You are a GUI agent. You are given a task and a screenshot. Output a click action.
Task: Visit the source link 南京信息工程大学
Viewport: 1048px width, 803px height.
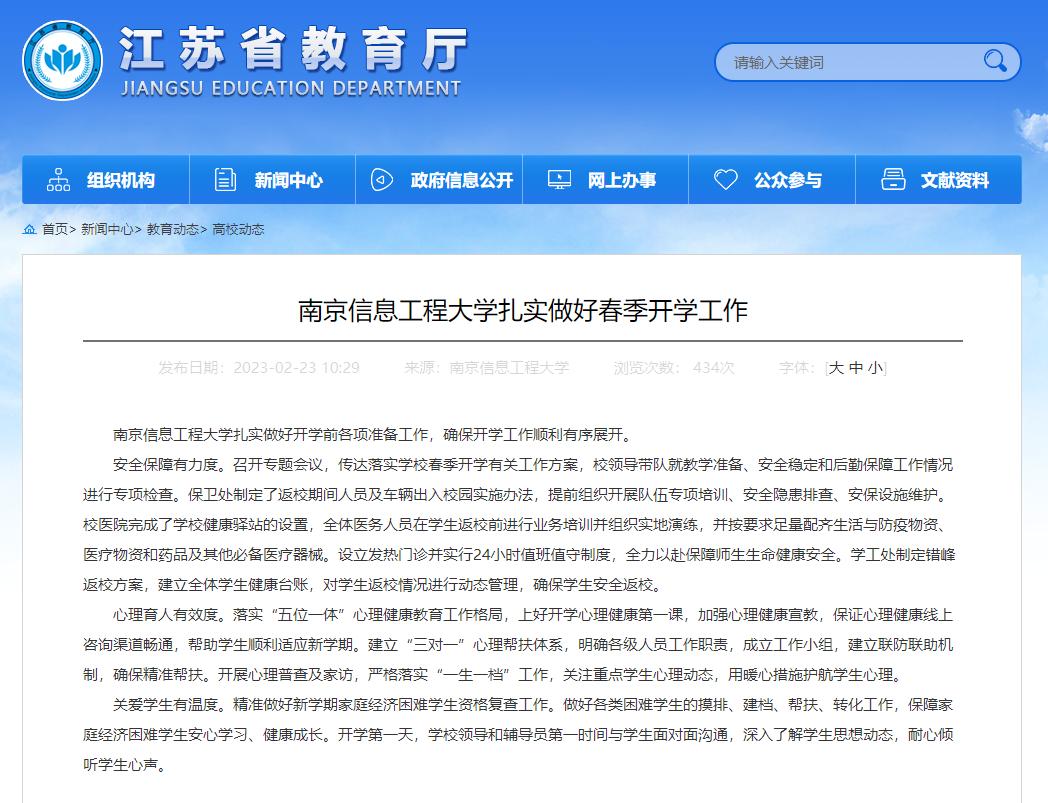511,368
